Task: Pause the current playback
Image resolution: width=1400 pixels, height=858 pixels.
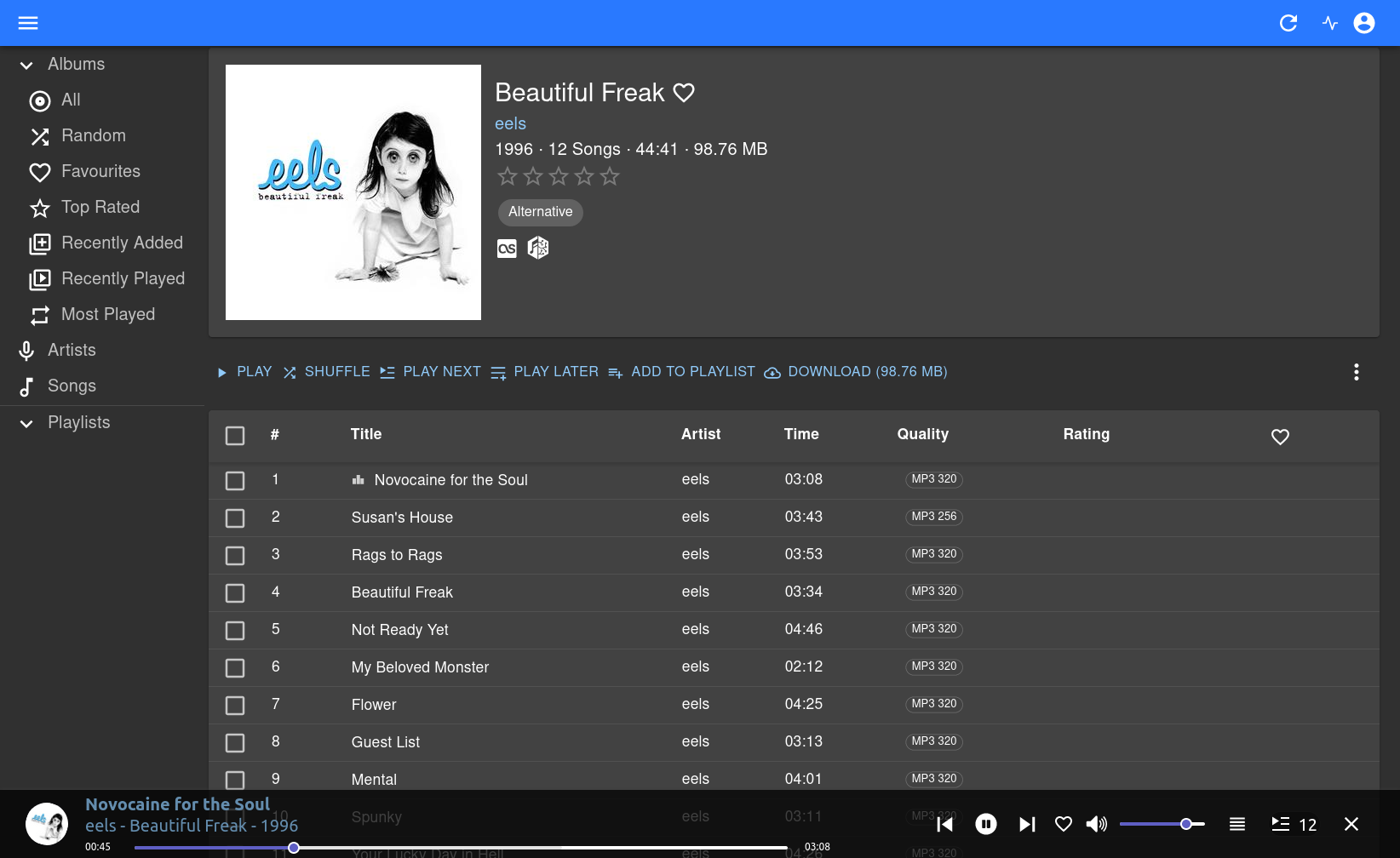Action: (x=986, y=824)
